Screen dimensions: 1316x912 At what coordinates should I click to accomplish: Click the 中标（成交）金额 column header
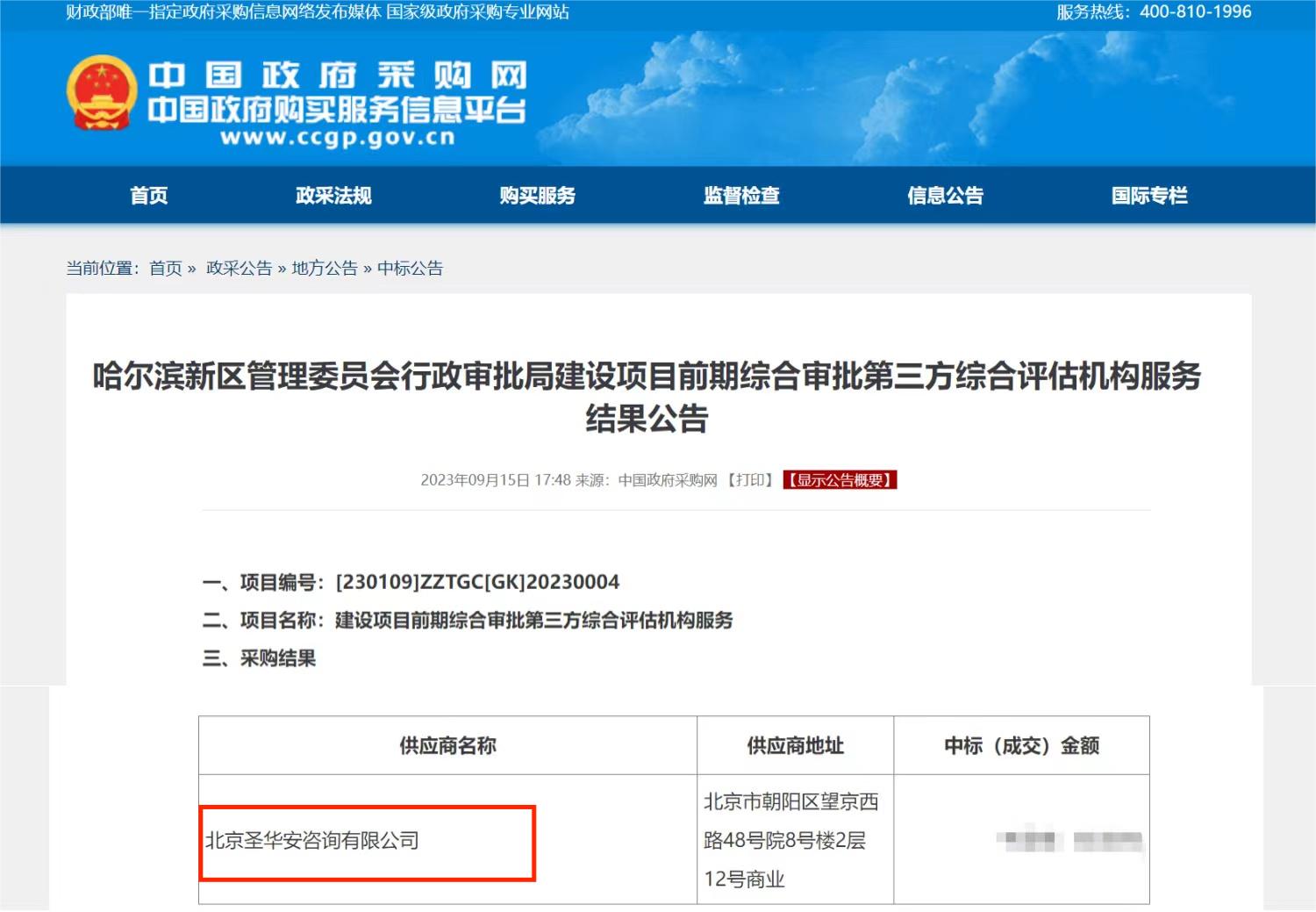[x=1022, y=745]
